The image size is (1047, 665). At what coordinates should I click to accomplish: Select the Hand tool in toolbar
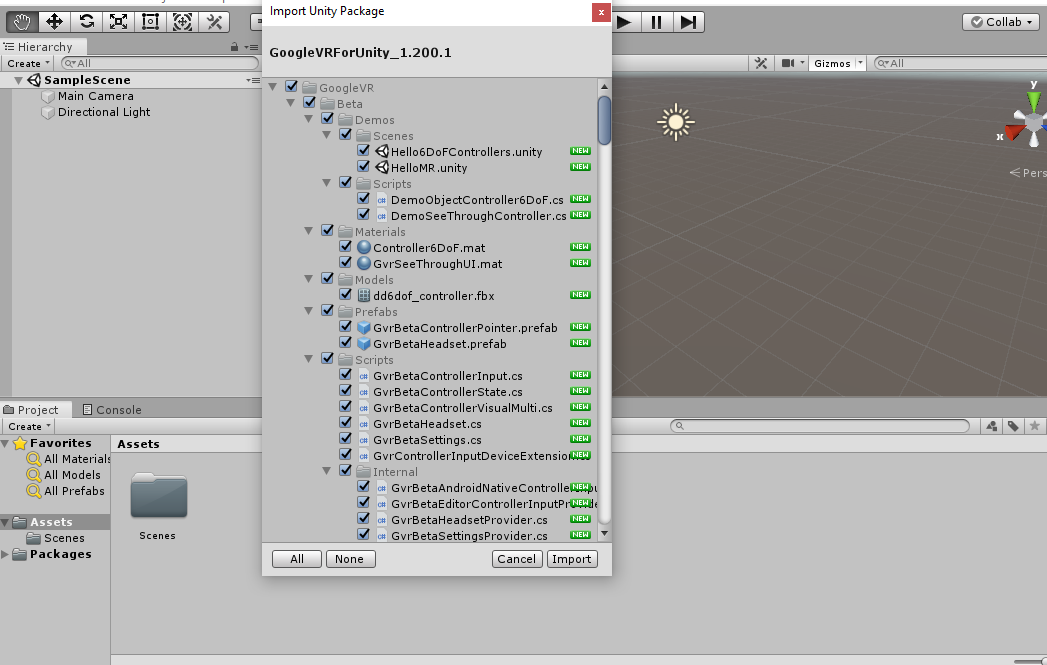tap(22, 22)
